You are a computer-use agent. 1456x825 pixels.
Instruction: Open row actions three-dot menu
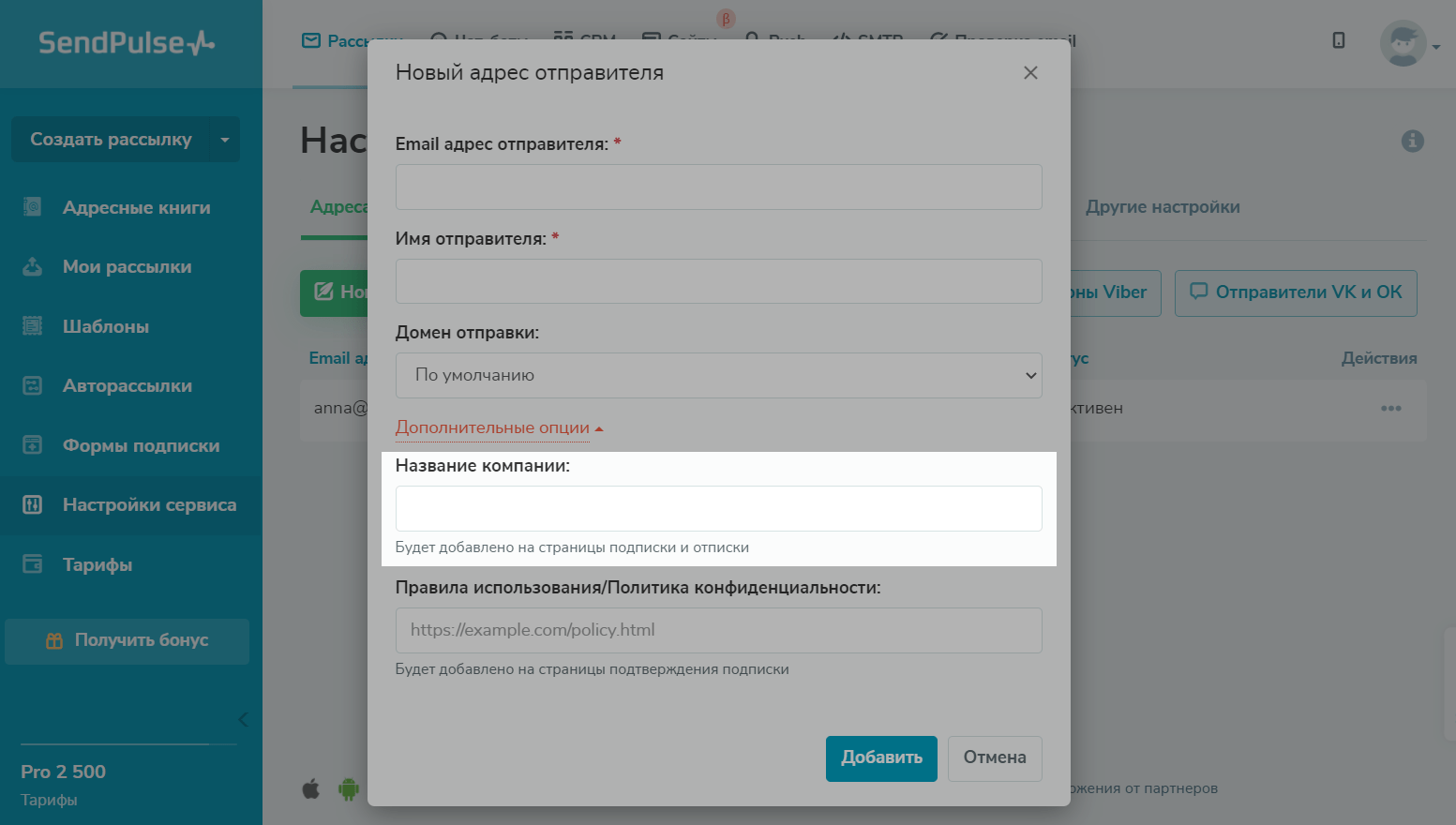click(x=1390, y=409)
